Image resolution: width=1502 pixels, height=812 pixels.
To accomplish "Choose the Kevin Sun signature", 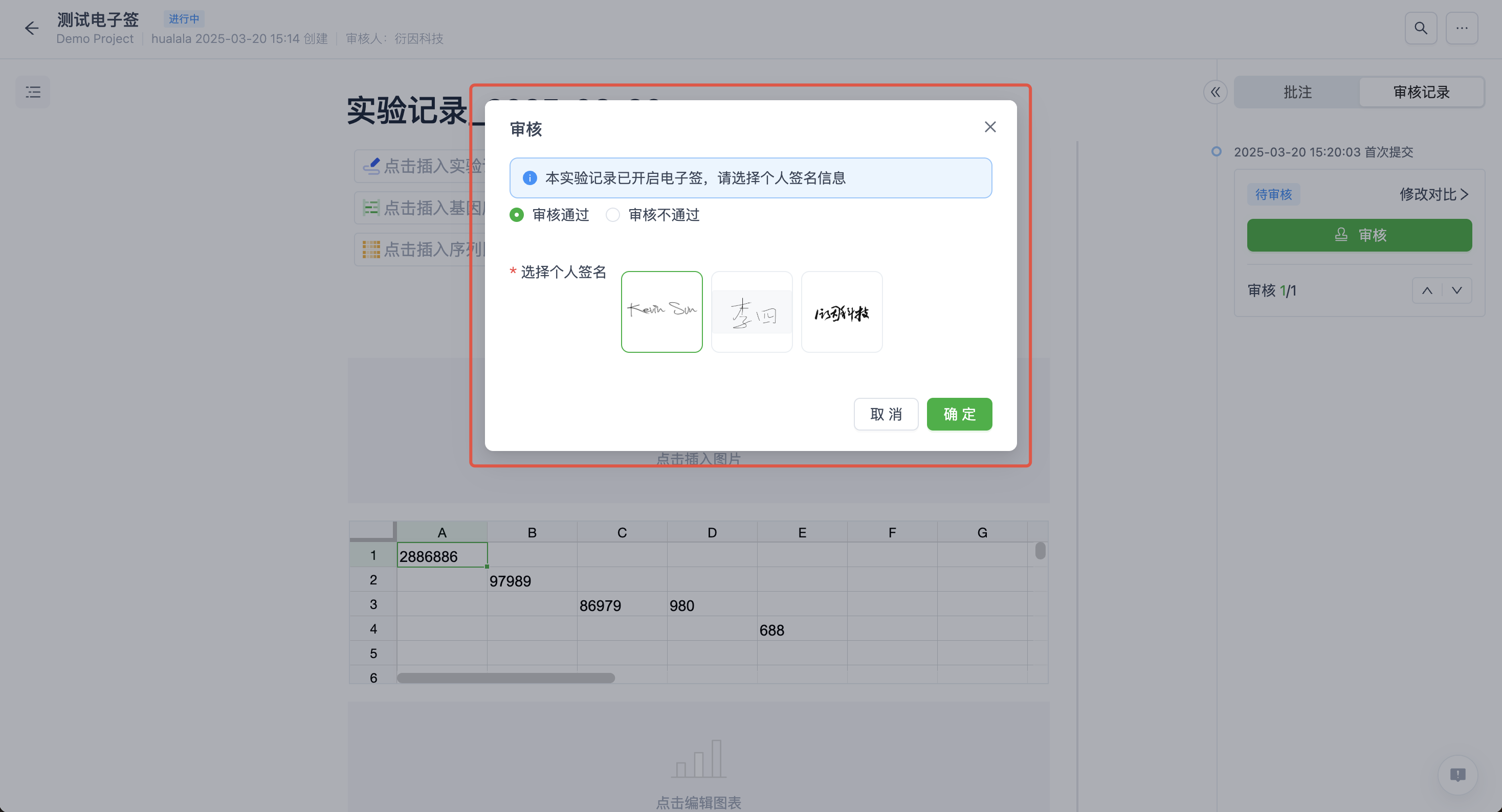I will (x=661, y=311).
